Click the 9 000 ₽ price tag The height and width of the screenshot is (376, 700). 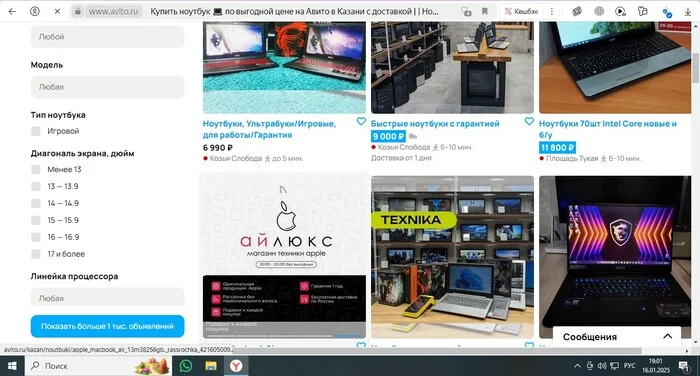coord(388,136)
